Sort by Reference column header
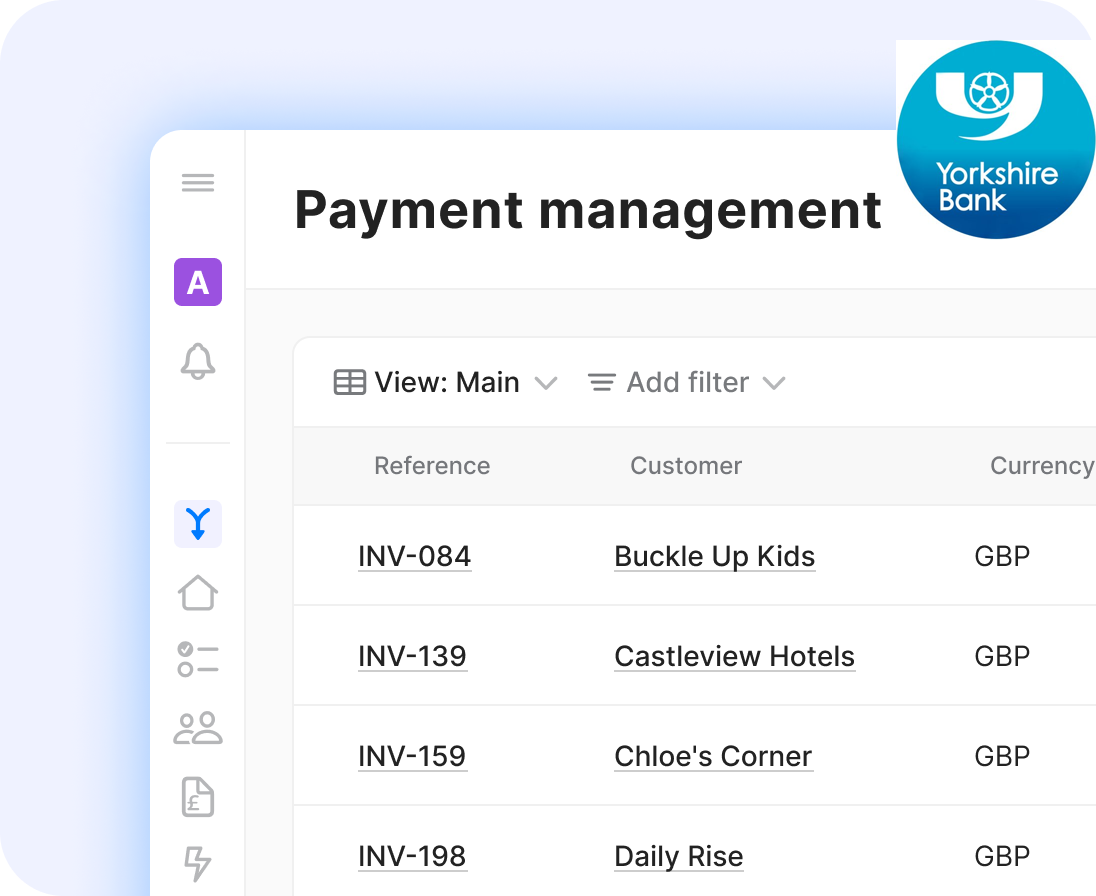 [432, 466]
